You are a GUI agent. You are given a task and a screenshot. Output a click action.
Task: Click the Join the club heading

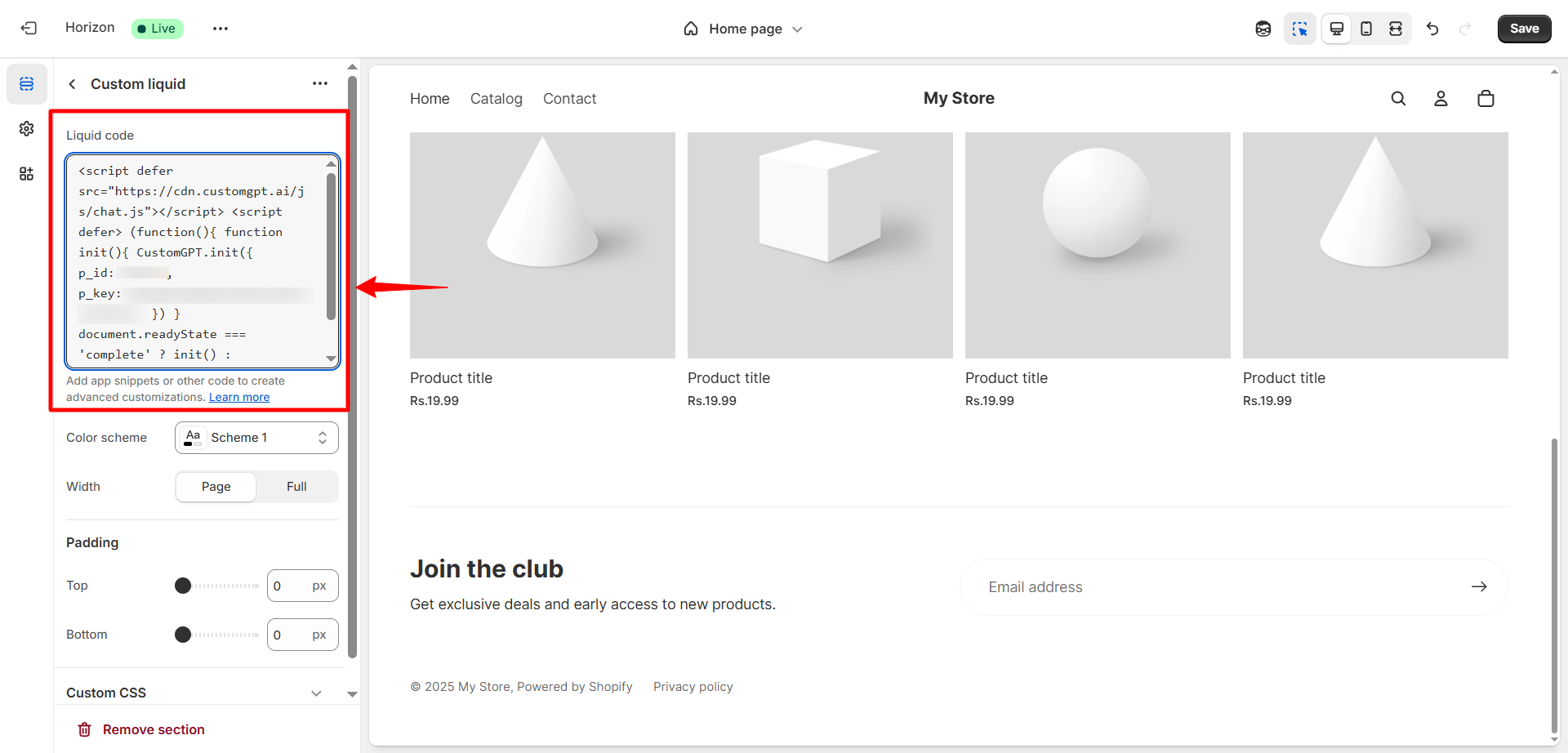487,569
